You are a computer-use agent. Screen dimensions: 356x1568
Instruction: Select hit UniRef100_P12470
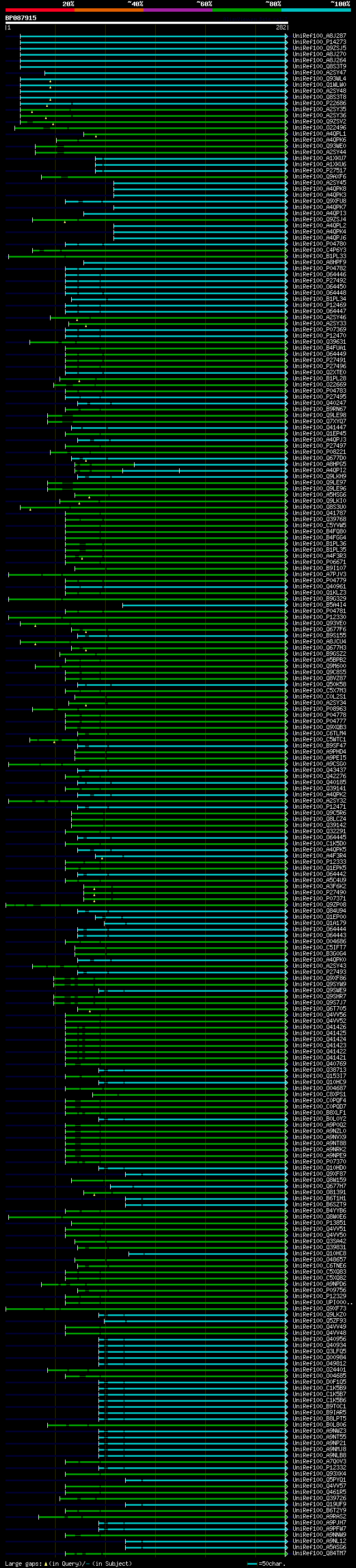pyautogui.click(x=319, y=336)
